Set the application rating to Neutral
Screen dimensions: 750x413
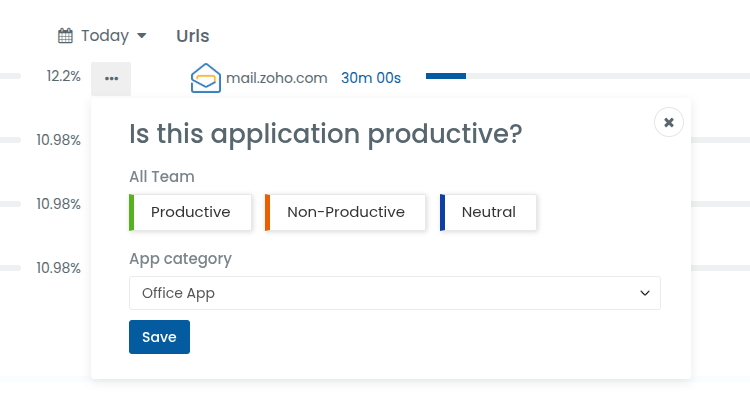(488, 212)
